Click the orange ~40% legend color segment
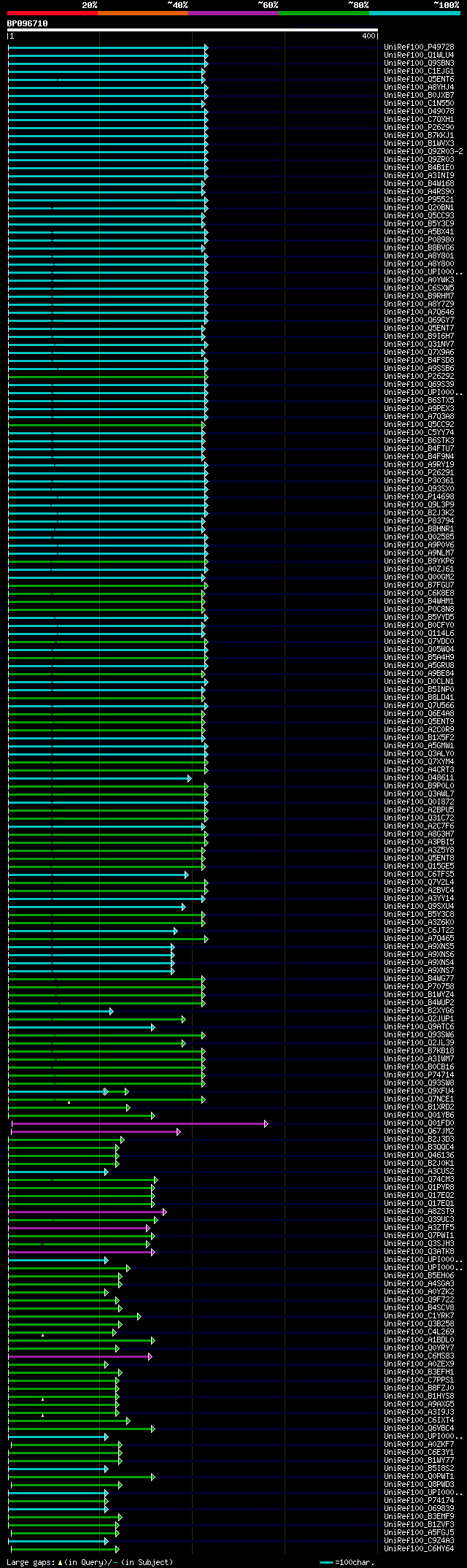 click(x=143, y=13)
